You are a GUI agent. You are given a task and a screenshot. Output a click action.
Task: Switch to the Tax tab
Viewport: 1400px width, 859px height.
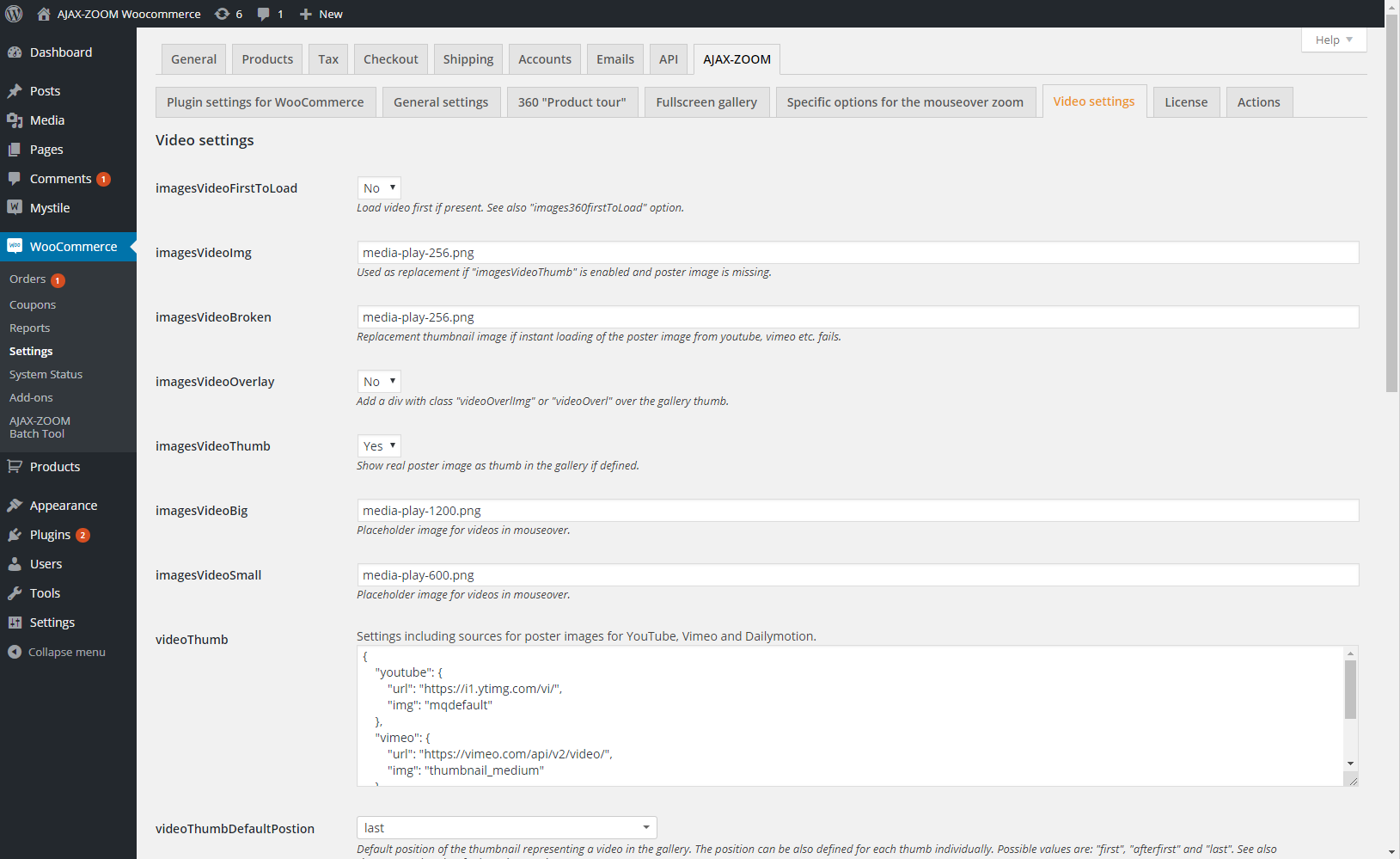(x=328, y=59)
